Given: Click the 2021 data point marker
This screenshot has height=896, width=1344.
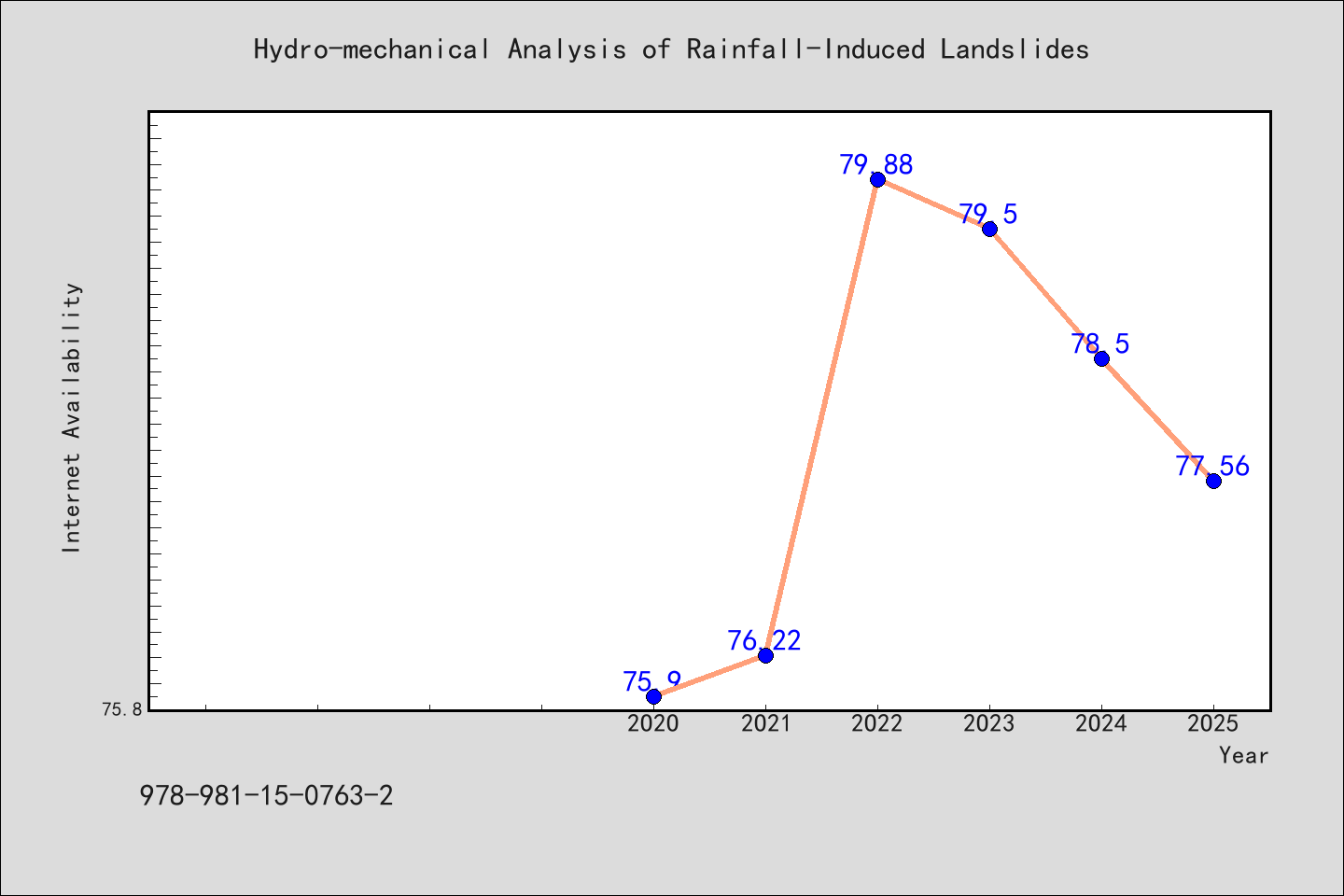Looking at the screenshot, I should tap(765, 655).
